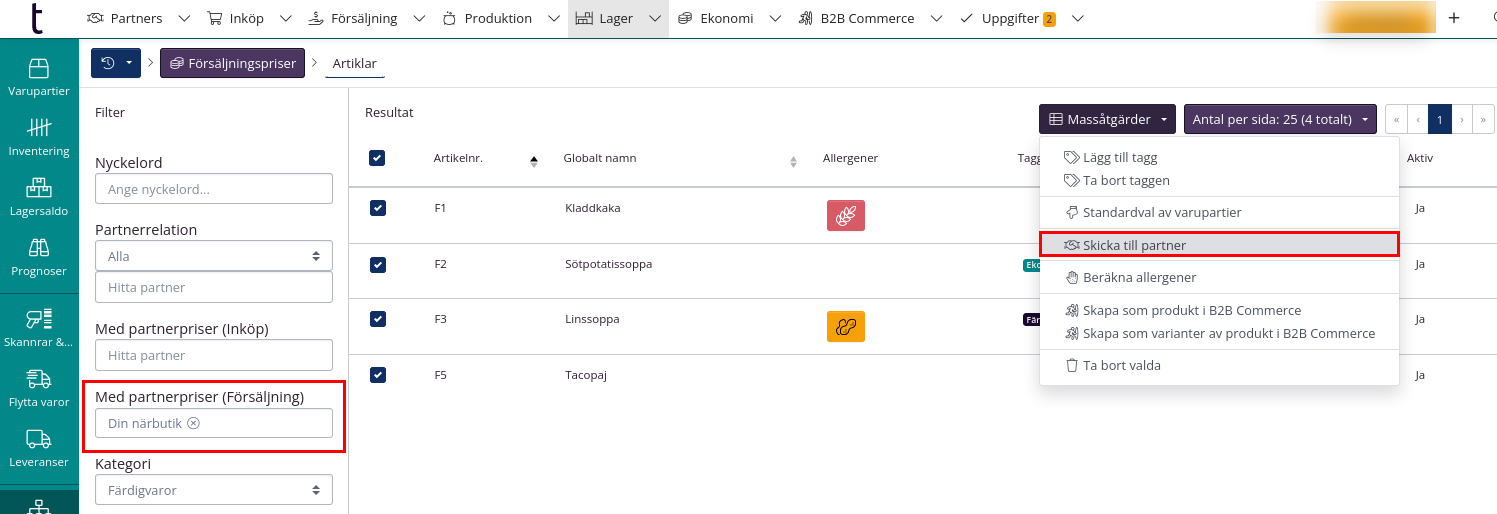Toggle the select-all checkbox in header
This screenshot has height=514, width=1497.
[377, 158]
